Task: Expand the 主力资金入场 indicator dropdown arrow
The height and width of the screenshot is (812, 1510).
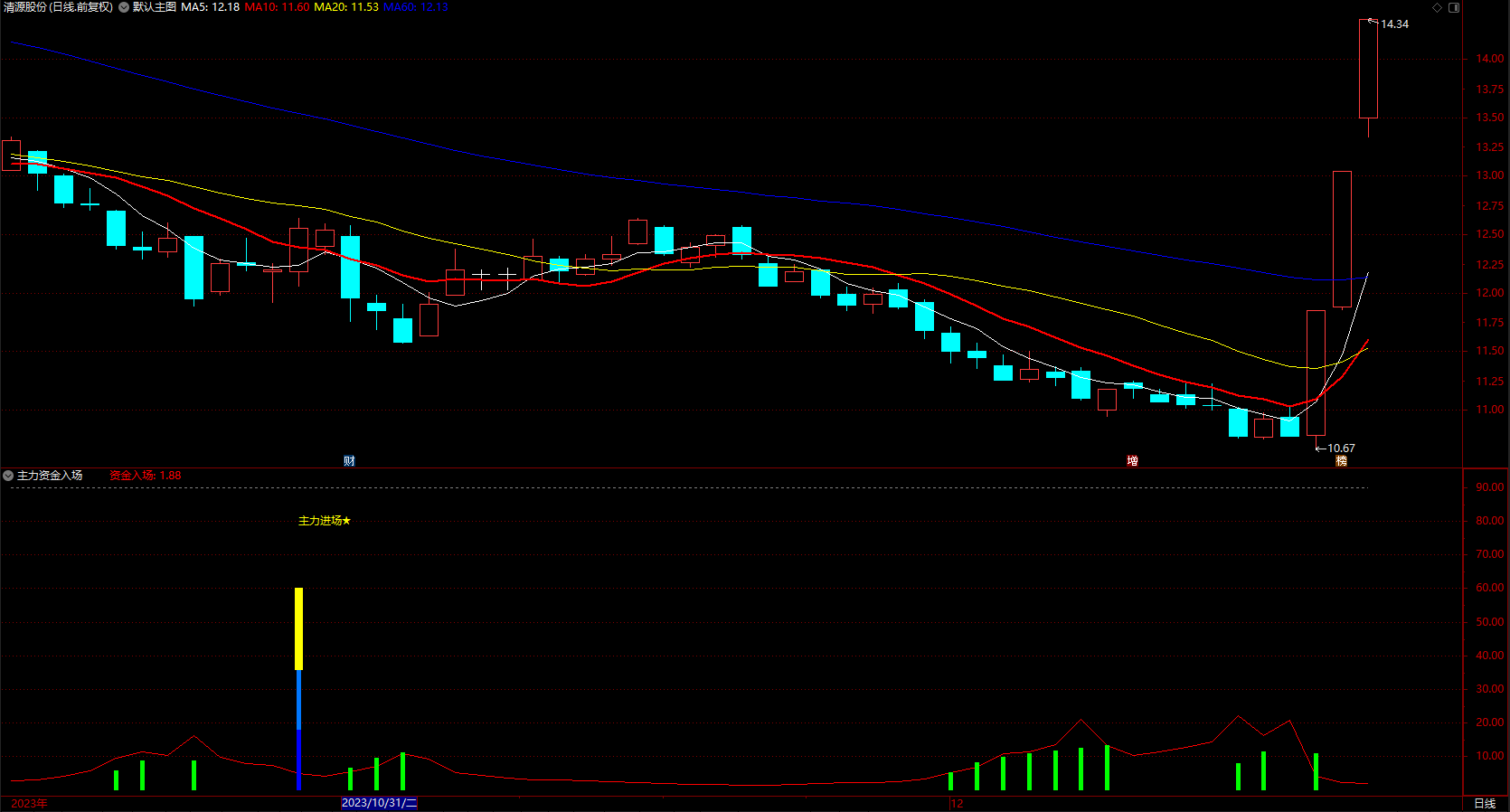Action: pos(8,476)
